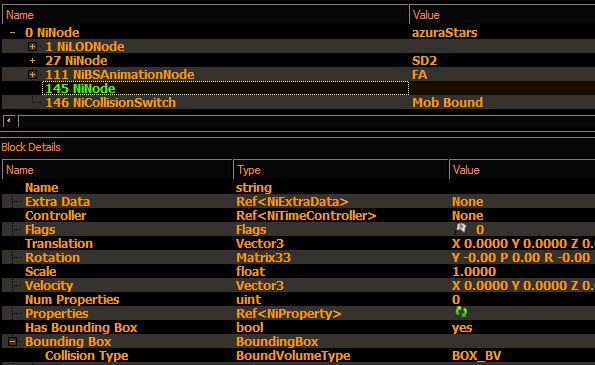Screen dimensions: 595x365
Task: Click the Extra Data value None
Action: [468, 202]
